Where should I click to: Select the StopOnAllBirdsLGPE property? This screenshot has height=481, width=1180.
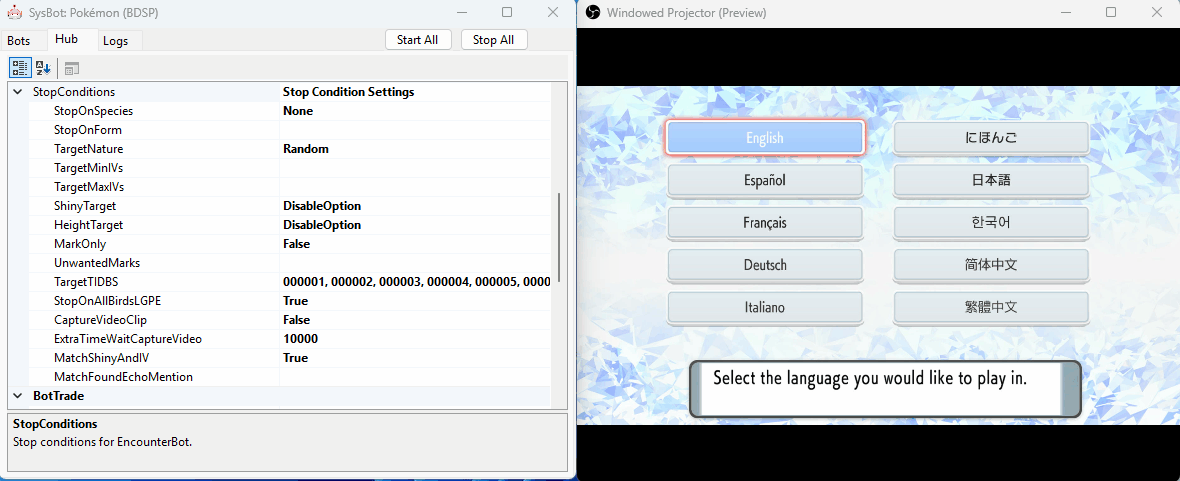(290, 301)
